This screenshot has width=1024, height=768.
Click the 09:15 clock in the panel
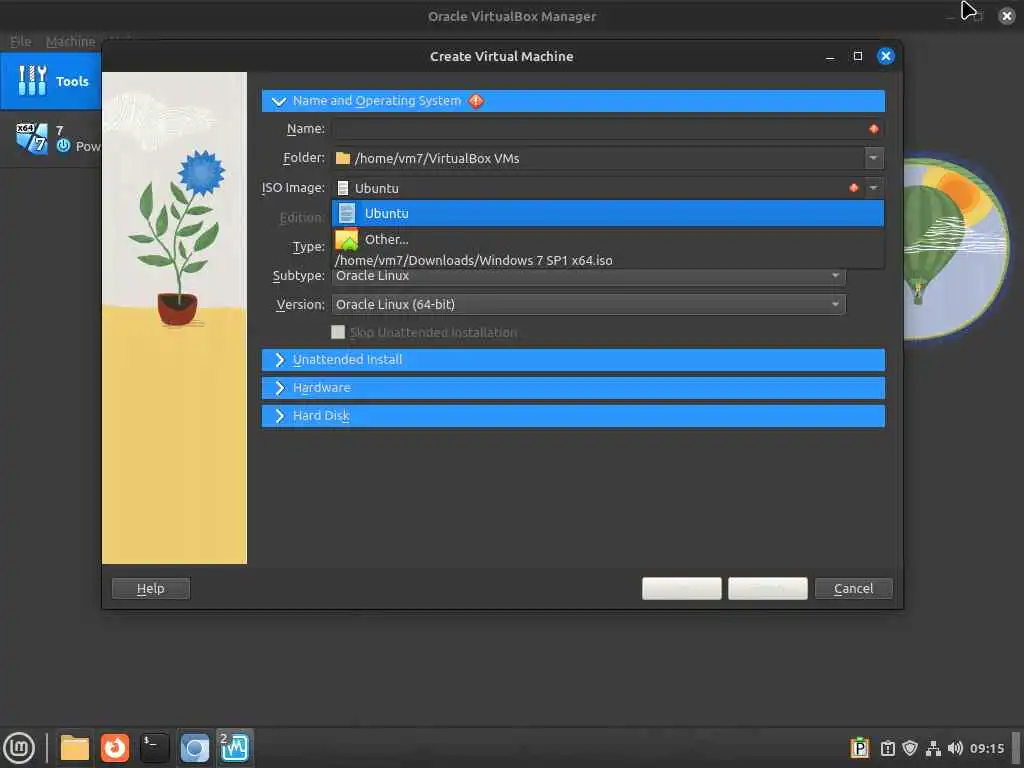pyautogui.click(x=987, y=748)
